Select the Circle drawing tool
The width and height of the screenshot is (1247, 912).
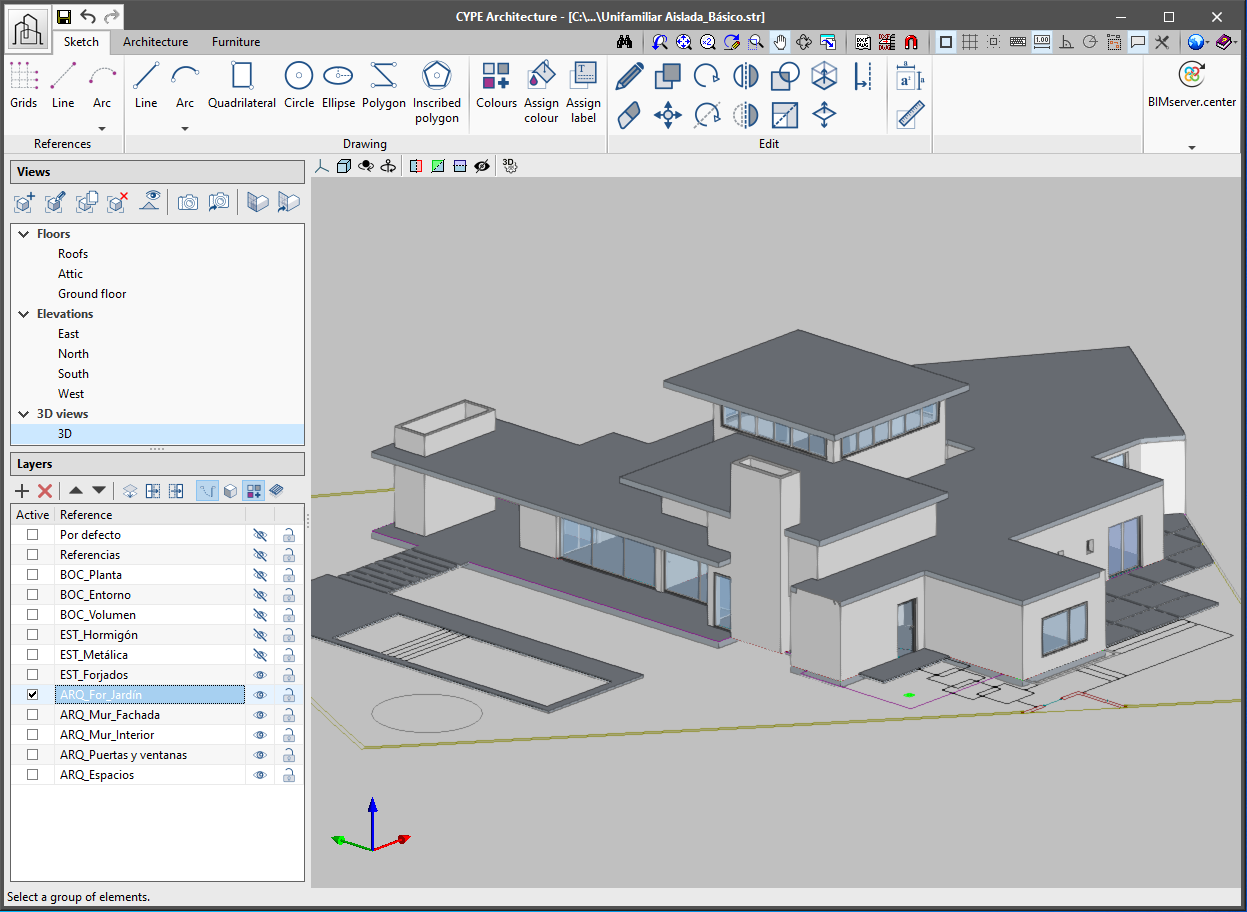298,75
